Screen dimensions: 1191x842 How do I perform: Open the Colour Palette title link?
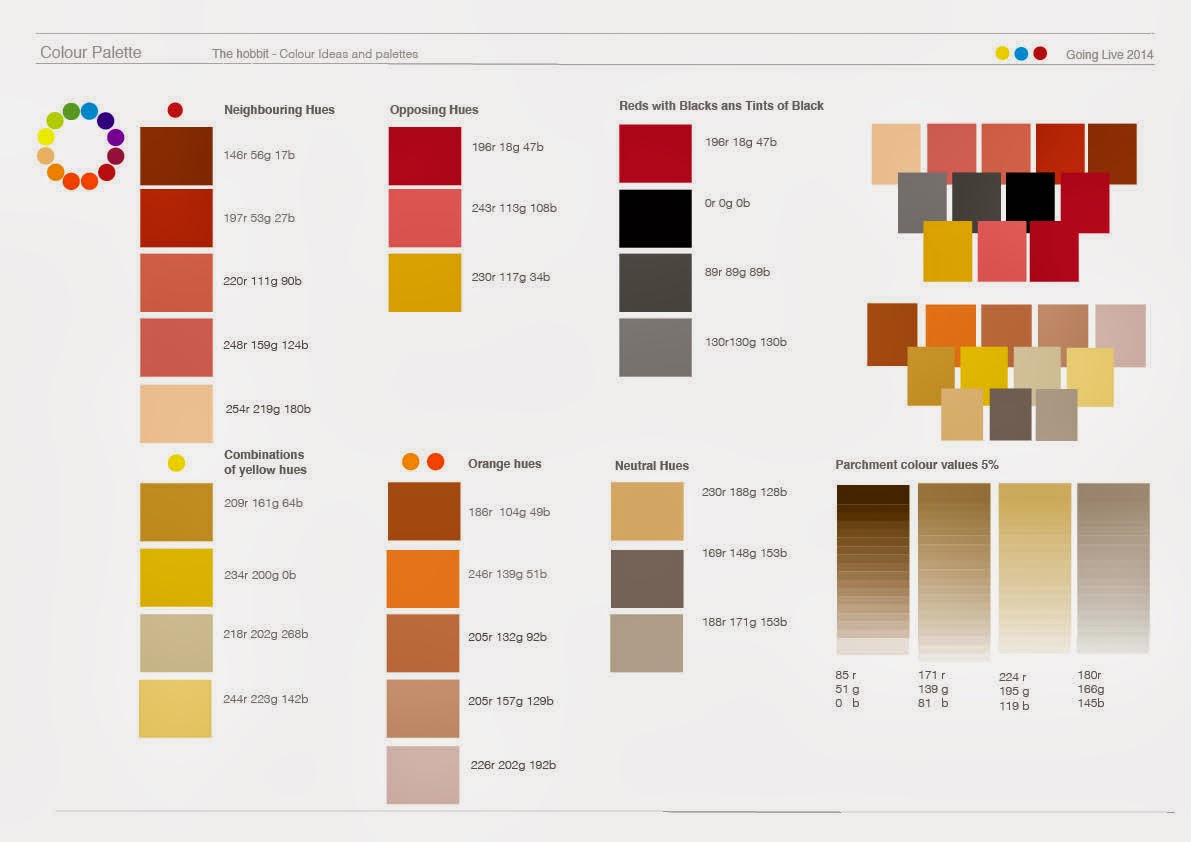tap(89, 52)
